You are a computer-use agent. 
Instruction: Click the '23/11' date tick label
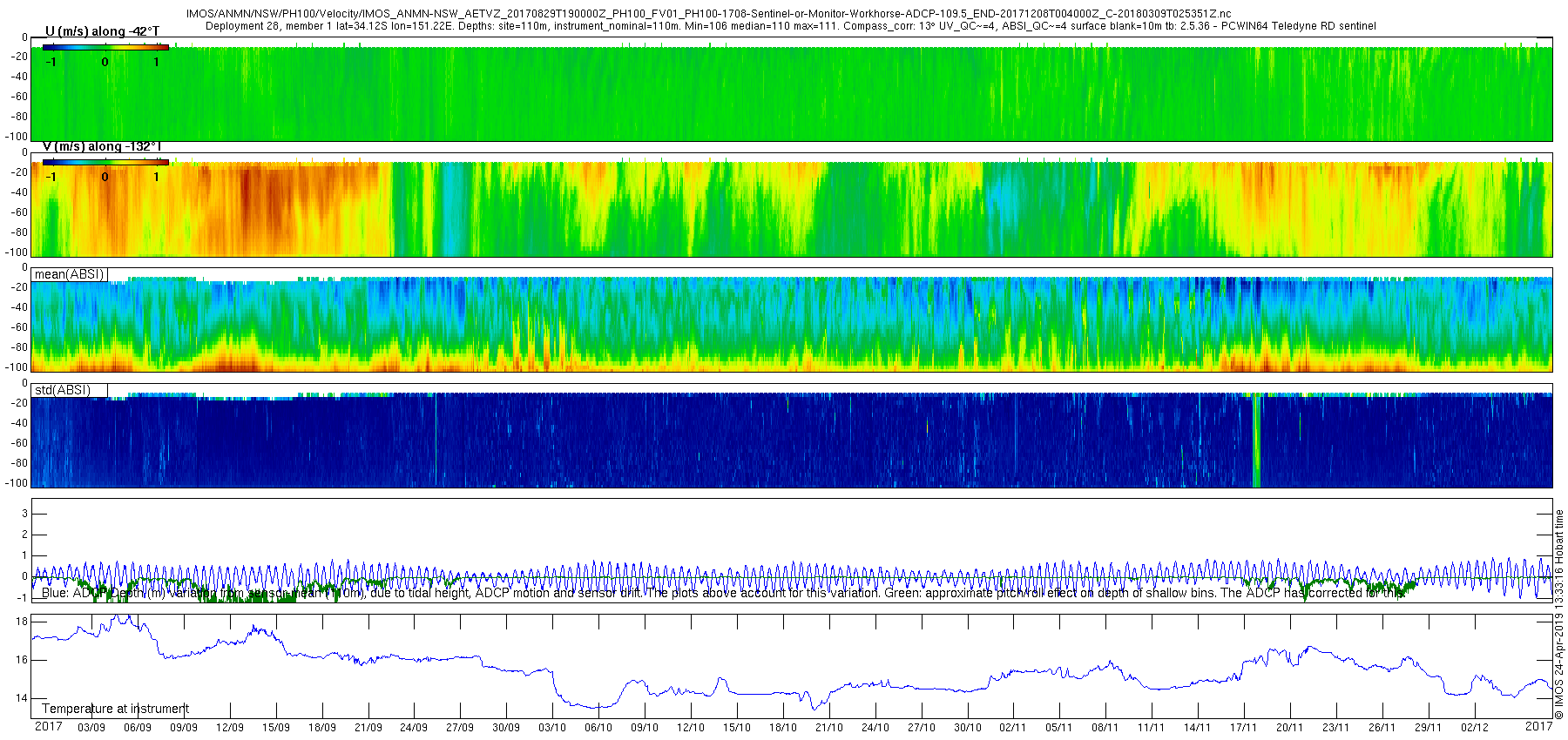point(1336,728)
